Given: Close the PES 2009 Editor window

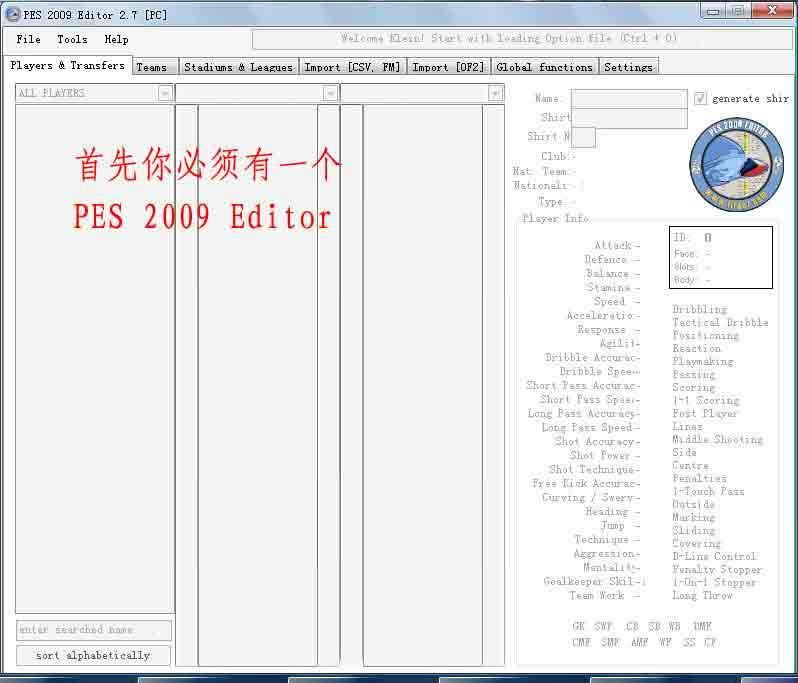Looking at the screenshot, I should click(x=771, y=11).
